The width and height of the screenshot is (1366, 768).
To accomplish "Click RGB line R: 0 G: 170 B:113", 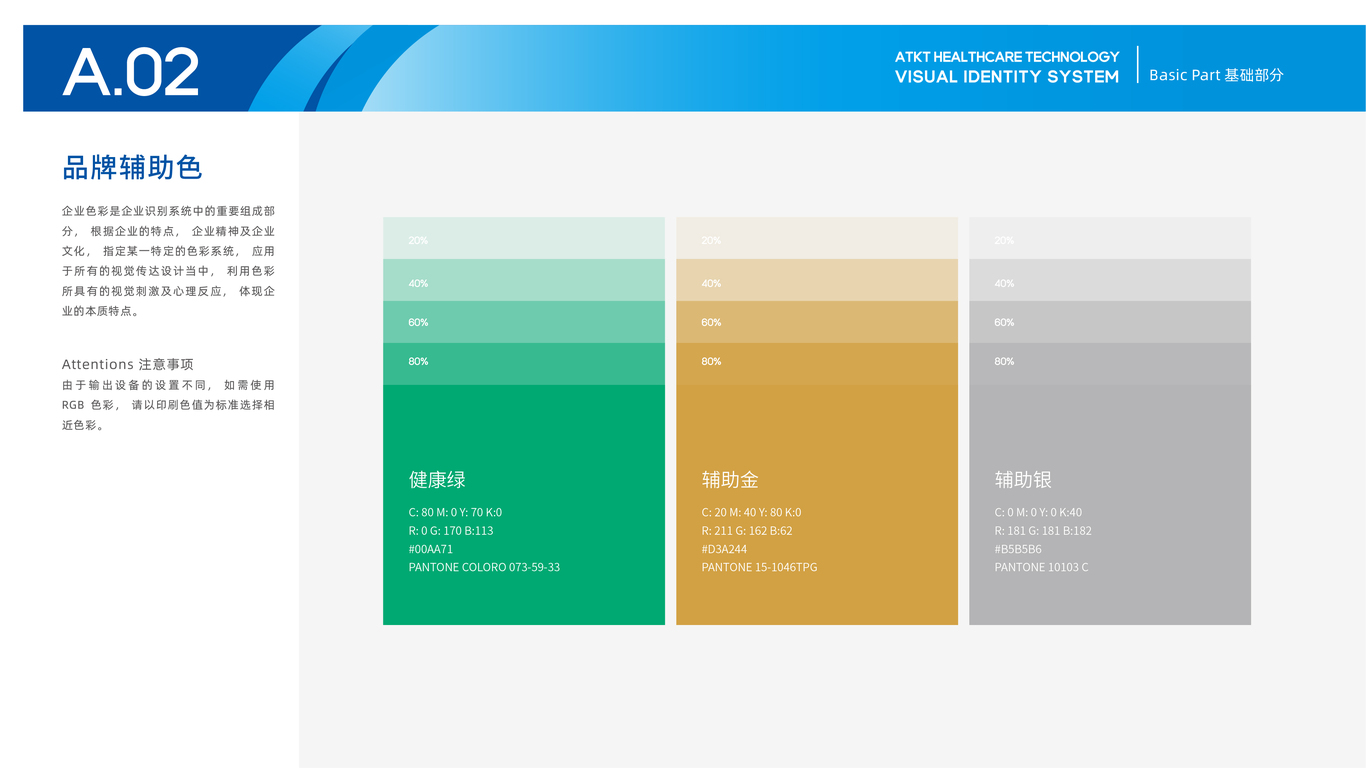I will coord(451,531).
